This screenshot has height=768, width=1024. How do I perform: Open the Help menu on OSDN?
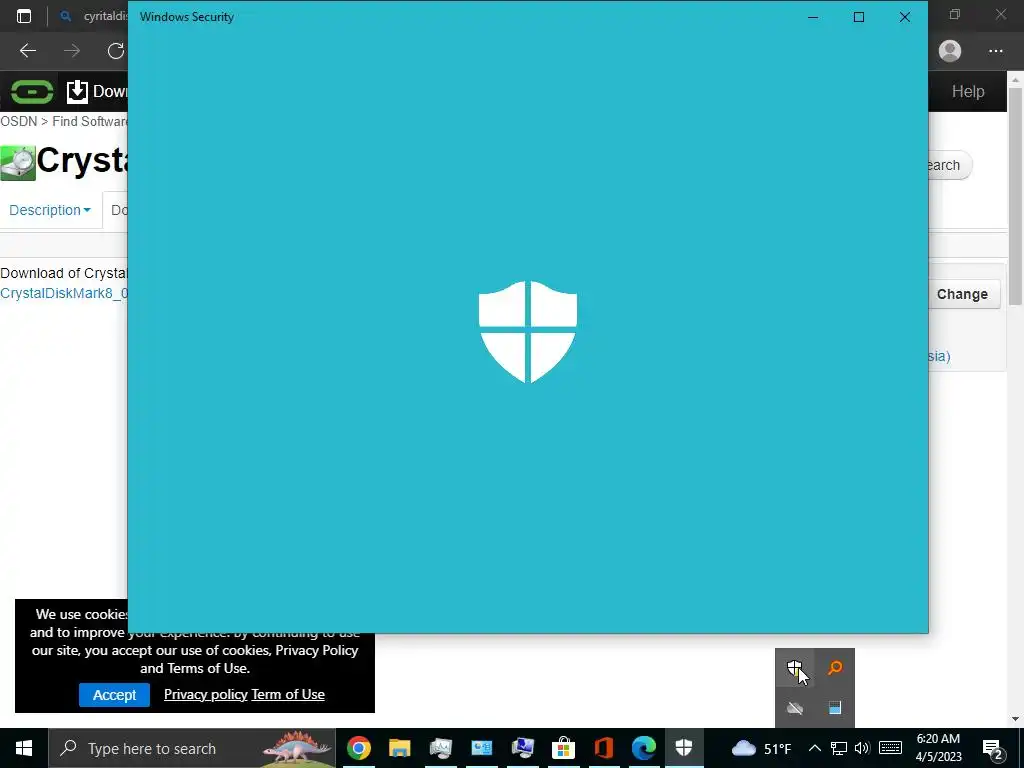968,91
